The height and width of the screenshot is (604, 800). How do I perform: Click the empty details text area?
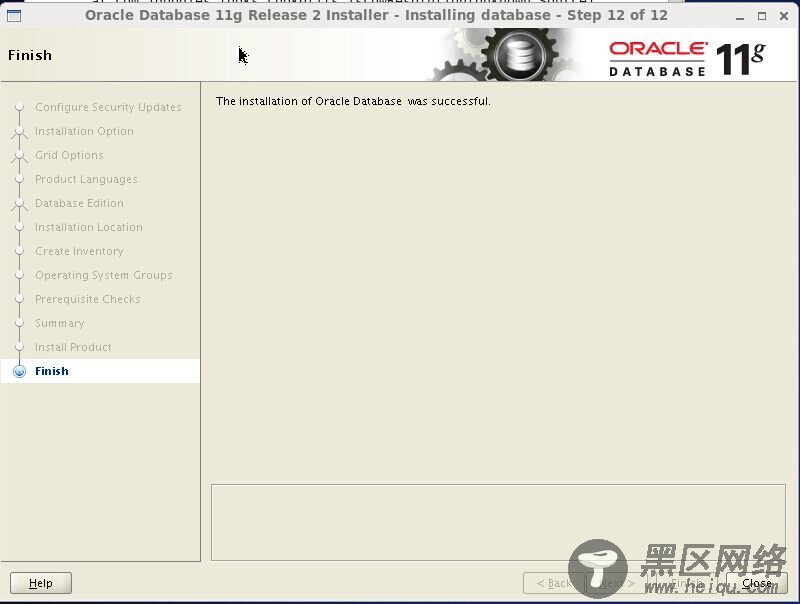click(x=498, y=522)
